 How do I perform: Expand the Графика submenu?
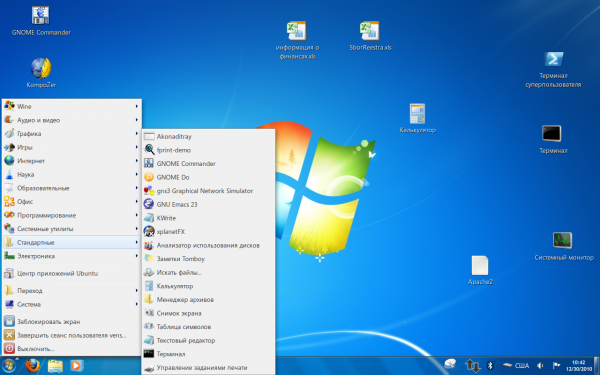72,134
